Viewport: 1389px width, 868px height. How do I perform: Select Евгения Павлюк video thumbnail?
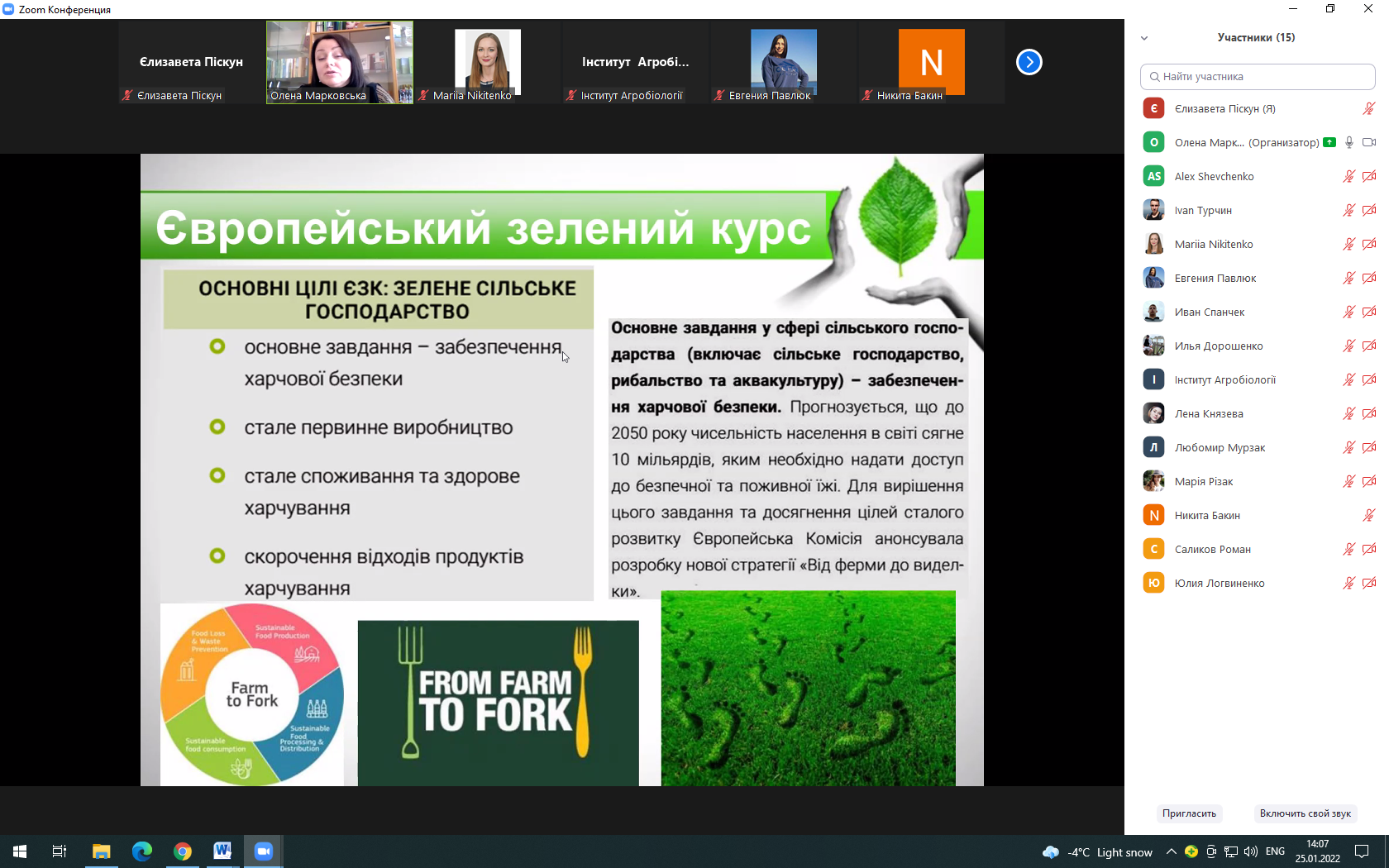coord(783,62)
